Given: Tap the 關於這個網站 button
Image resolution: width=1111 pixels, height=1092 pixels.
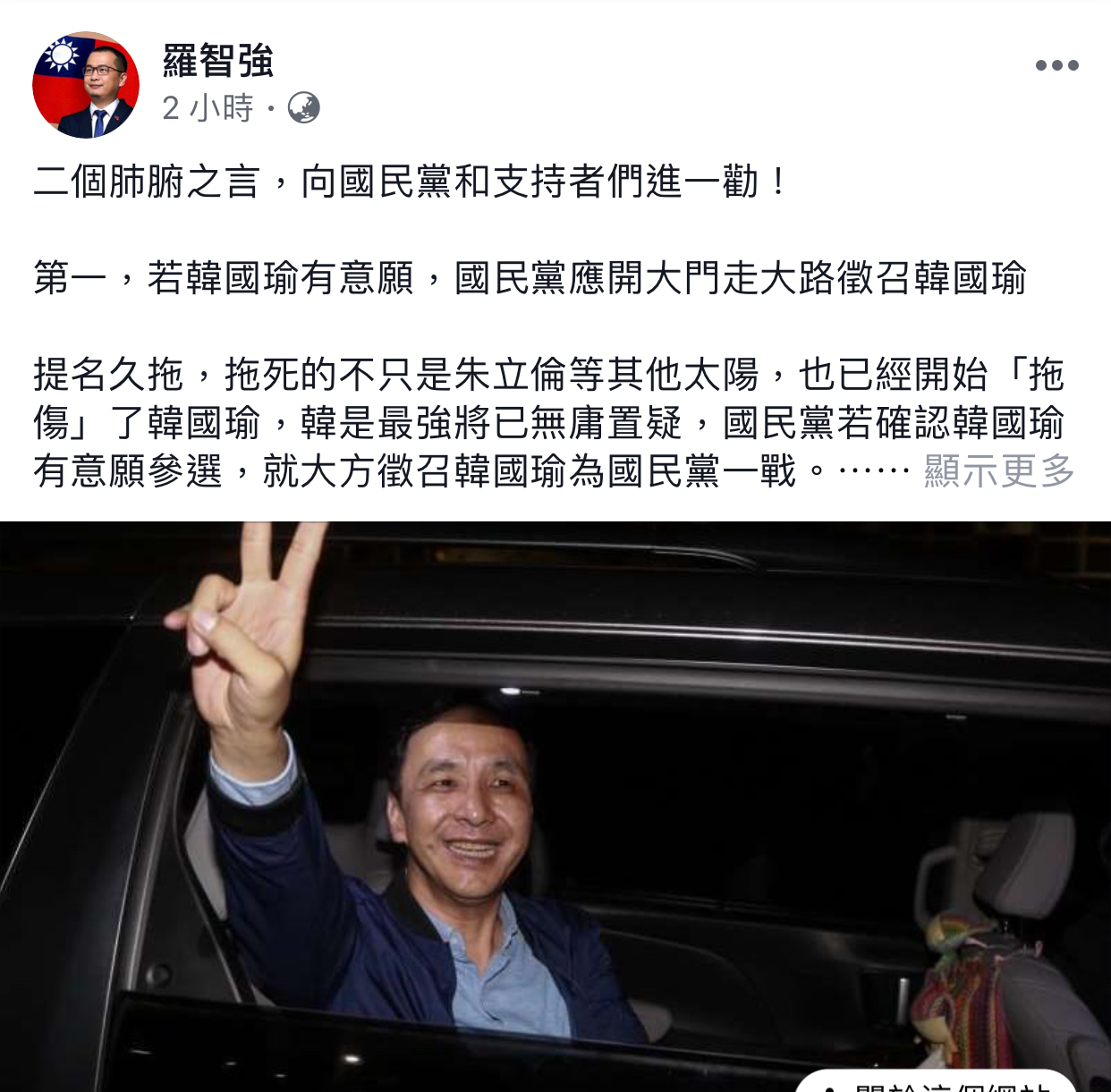Looking at the screenshot, I should tap(936, 1081).
